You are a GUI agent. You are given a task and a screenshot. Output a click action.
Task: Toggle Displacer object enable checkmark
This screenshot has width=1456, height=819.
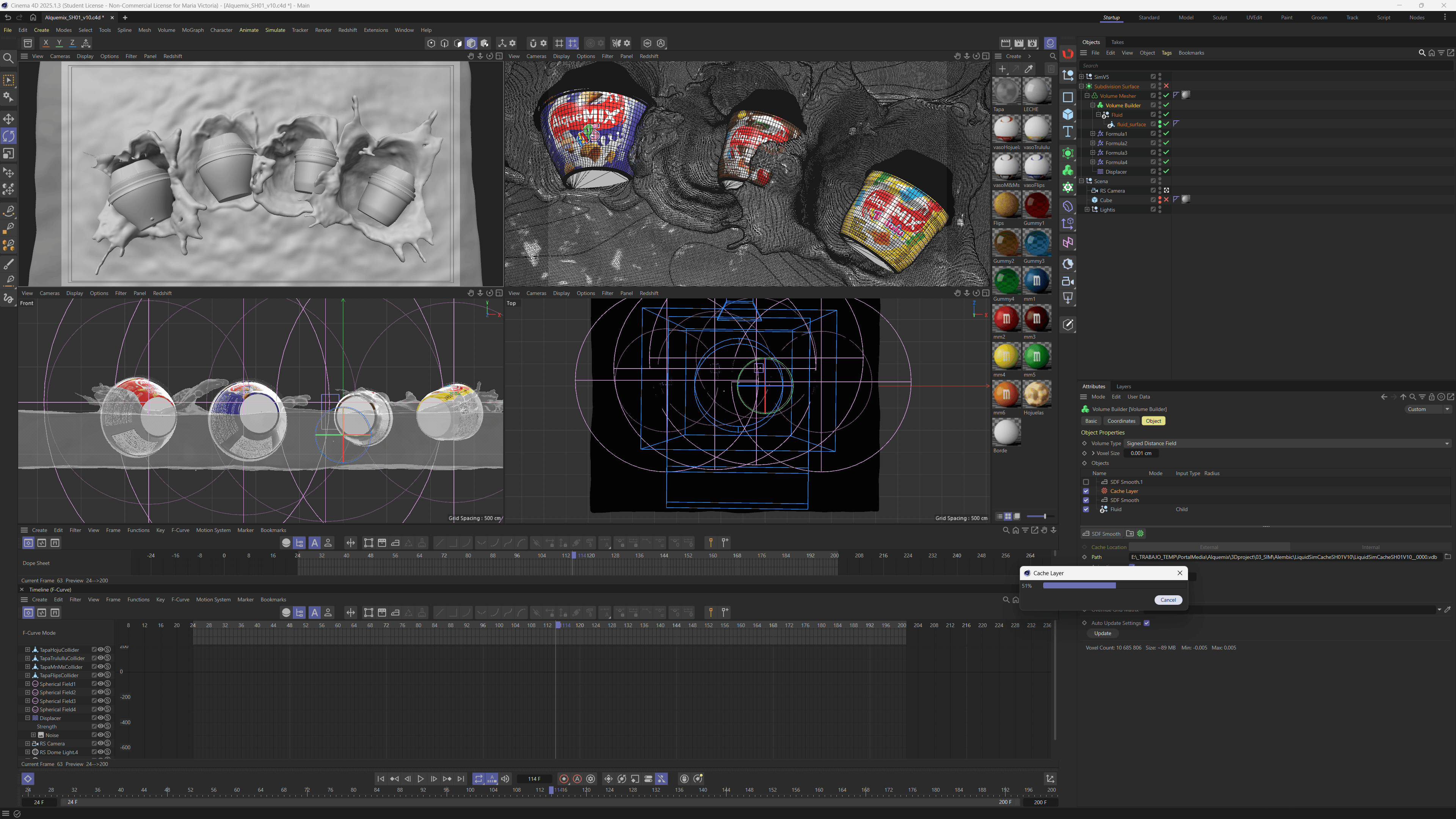click(1166, 171)
